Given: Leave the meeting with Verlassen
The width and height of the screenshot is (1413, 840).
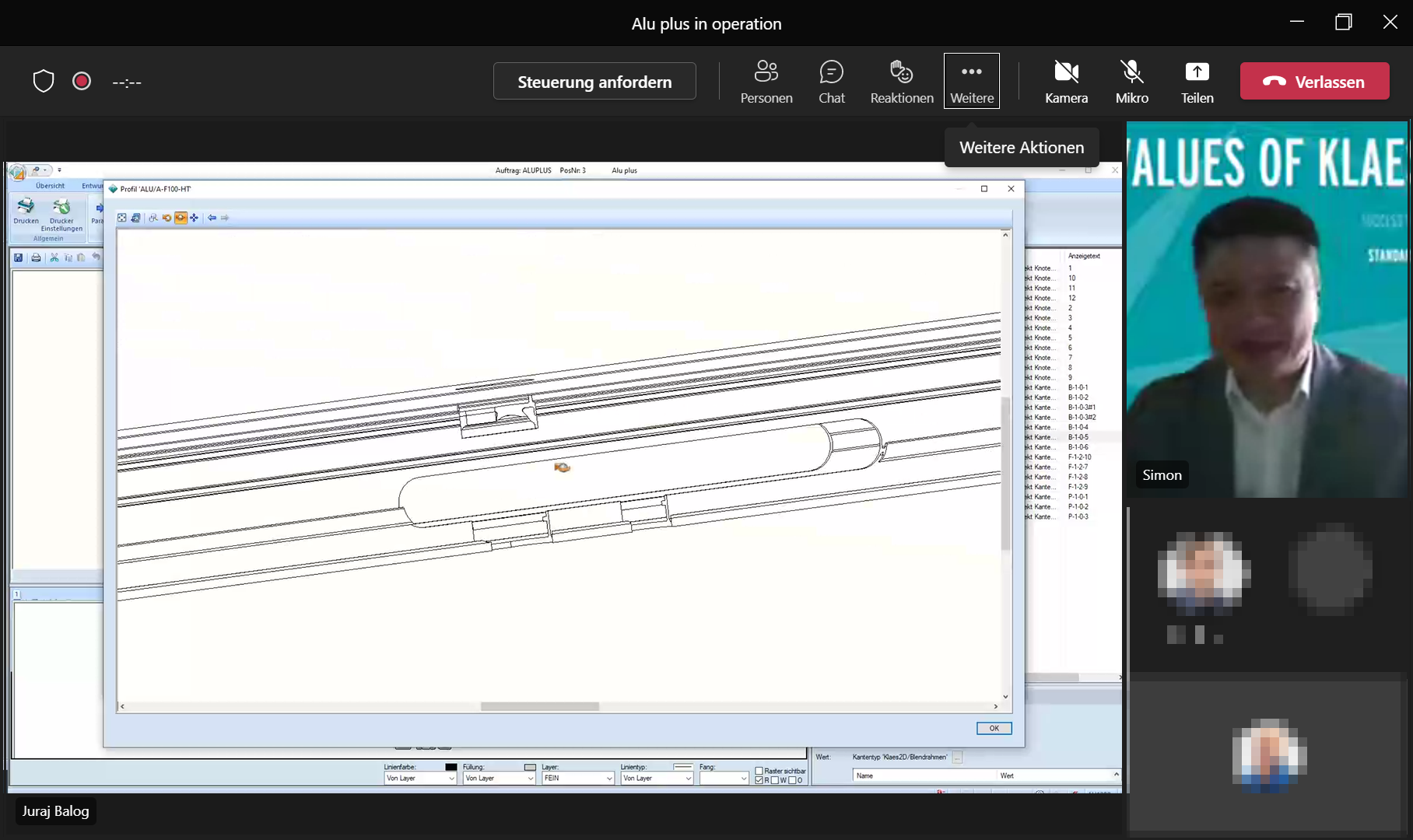Looking at the screenshot, I should click(x=1314, y=81).
